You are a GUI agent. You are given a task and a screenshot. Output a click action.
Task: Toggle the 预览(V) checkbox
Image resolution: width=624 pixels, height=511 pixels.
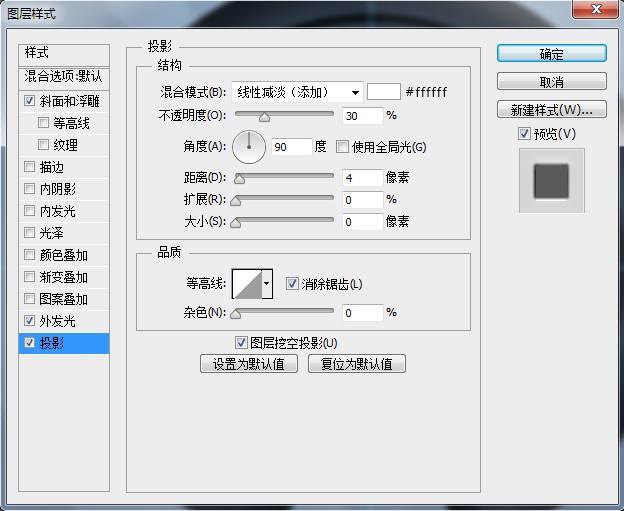(x=524, y=133)
